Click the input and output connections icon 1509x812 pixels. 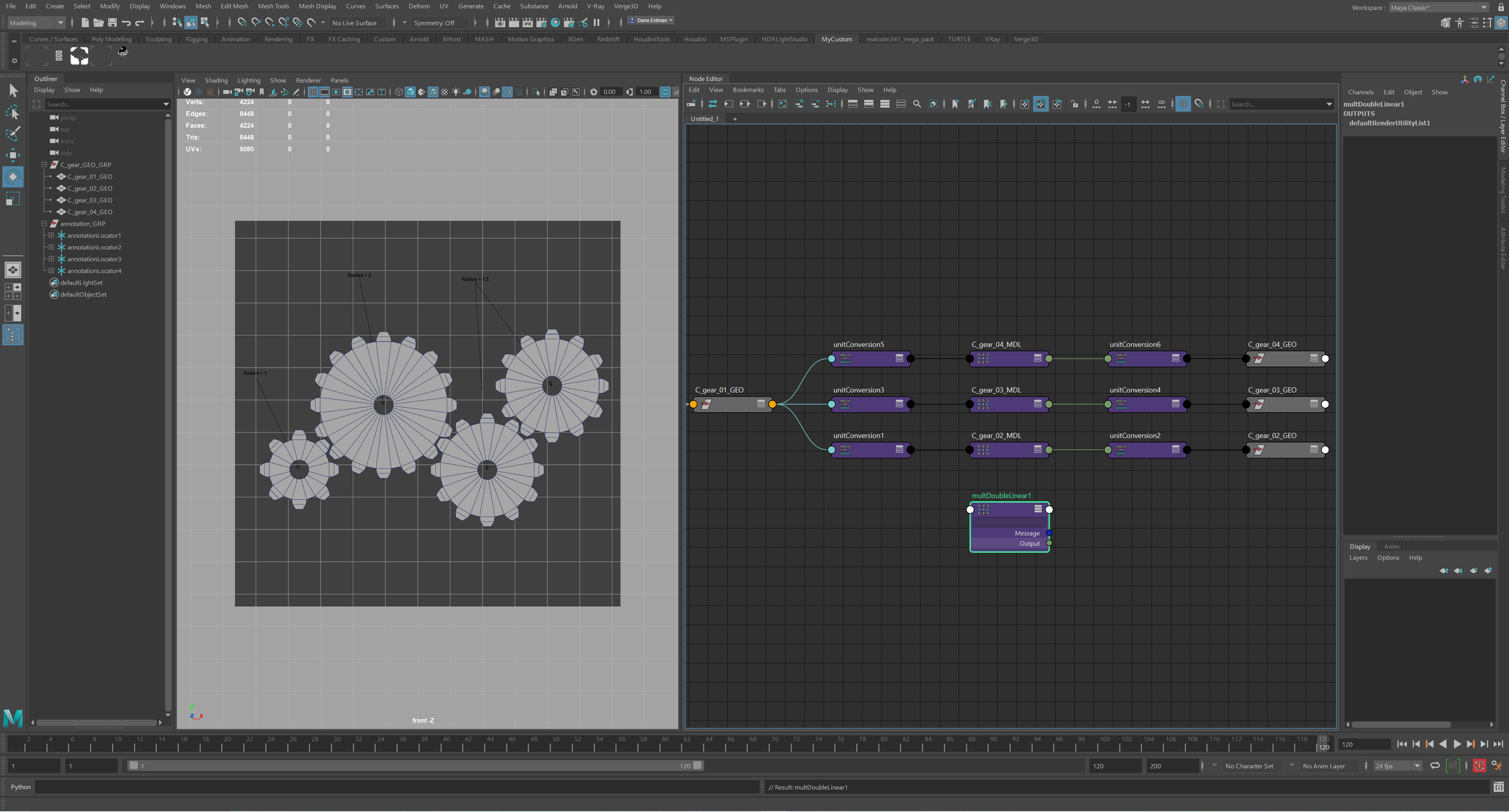tap(745, 104)
